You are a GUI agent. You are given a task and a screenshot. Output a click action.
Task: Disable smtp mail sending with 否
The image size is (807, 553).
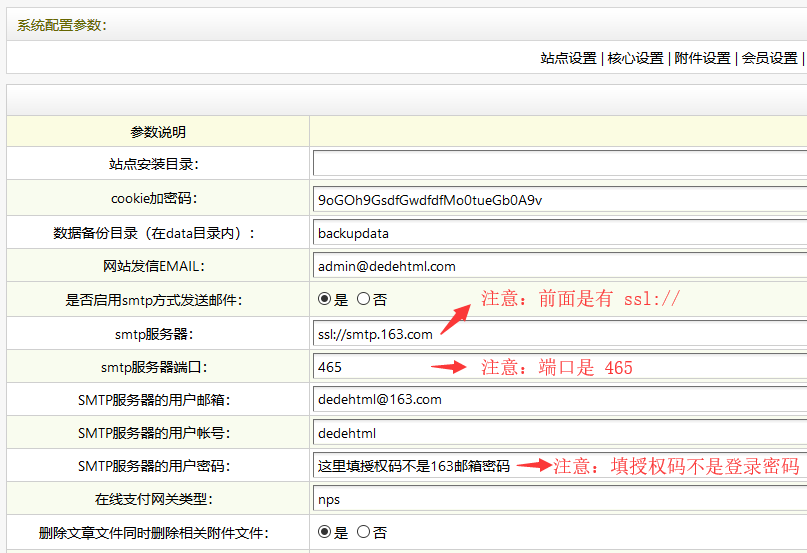pos(363,299)
